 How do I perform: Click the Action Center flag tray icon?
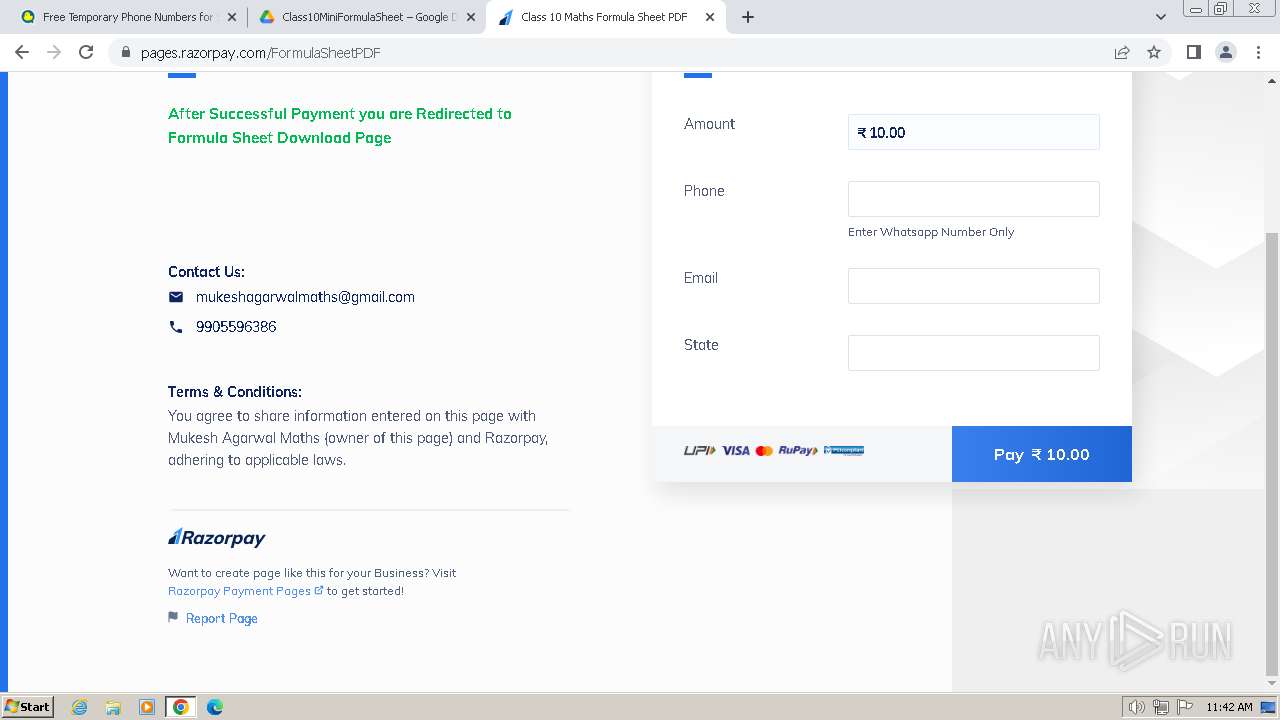tap(1185, 707)
